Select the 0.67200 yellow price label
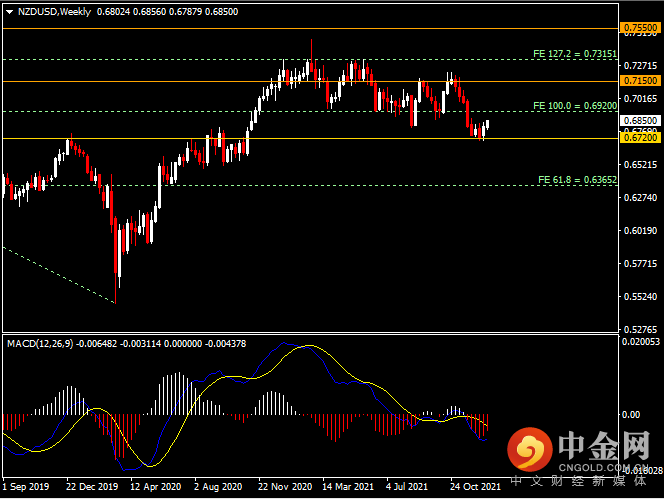Viewport: 664px width, 499px height. coord(640,137)
